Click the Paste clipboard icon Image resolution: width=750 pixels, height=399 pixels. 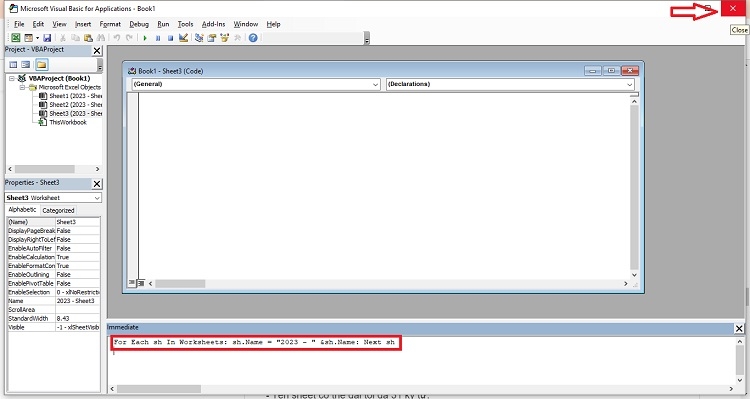click(88, 38)
